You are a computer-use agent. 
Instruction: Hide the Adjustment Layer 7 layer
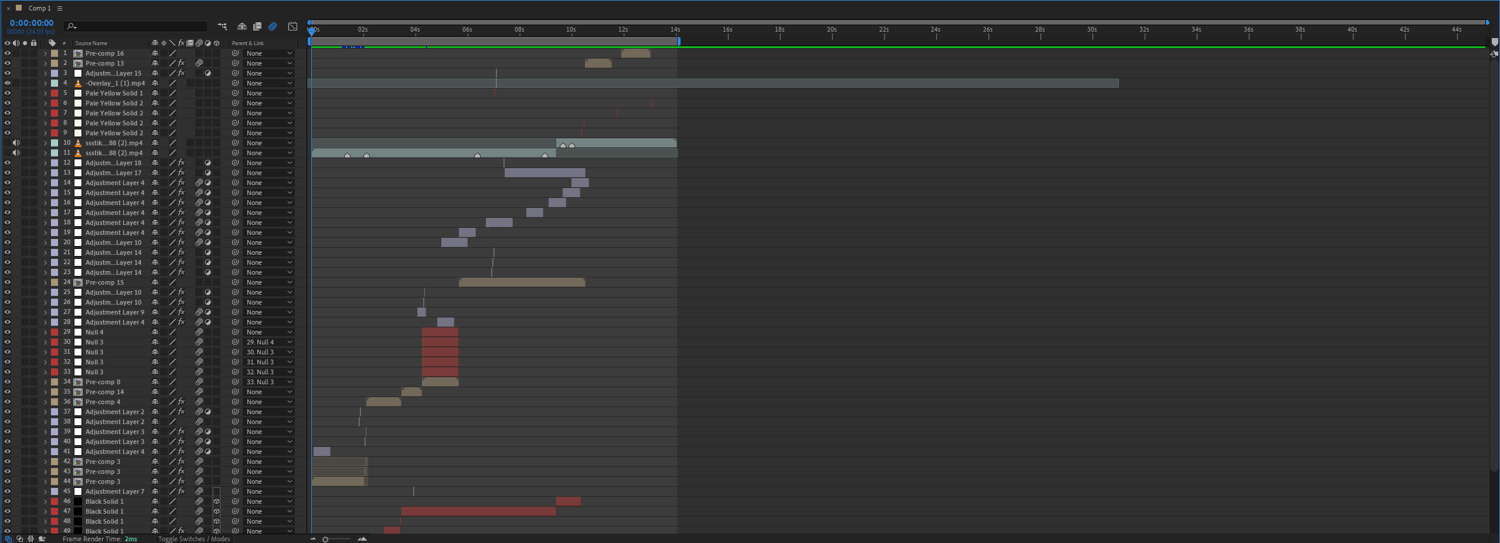(7, 492)
